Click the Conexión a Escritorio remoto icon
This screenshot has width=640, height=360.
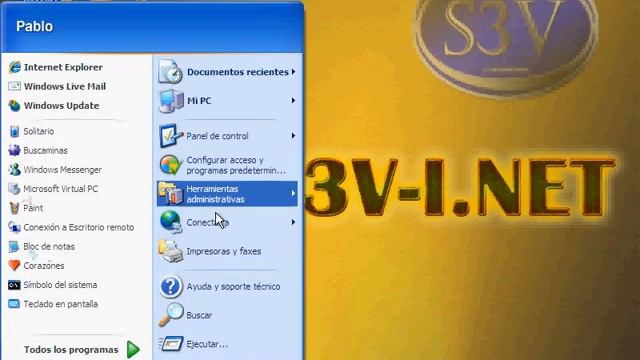[15, 227]
